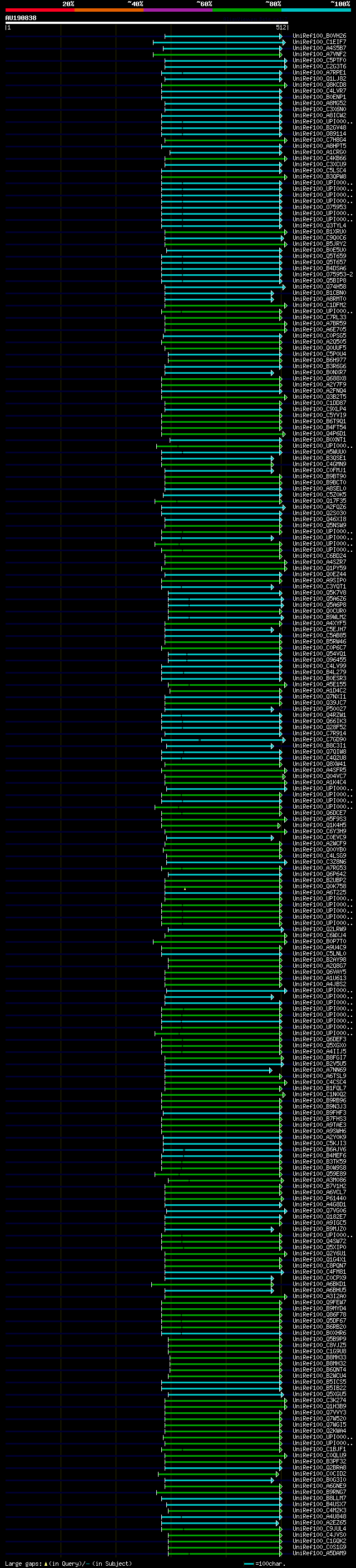
Task: Select hit label UniRef100_C4LVR7
Action: [x=319, y=91]
